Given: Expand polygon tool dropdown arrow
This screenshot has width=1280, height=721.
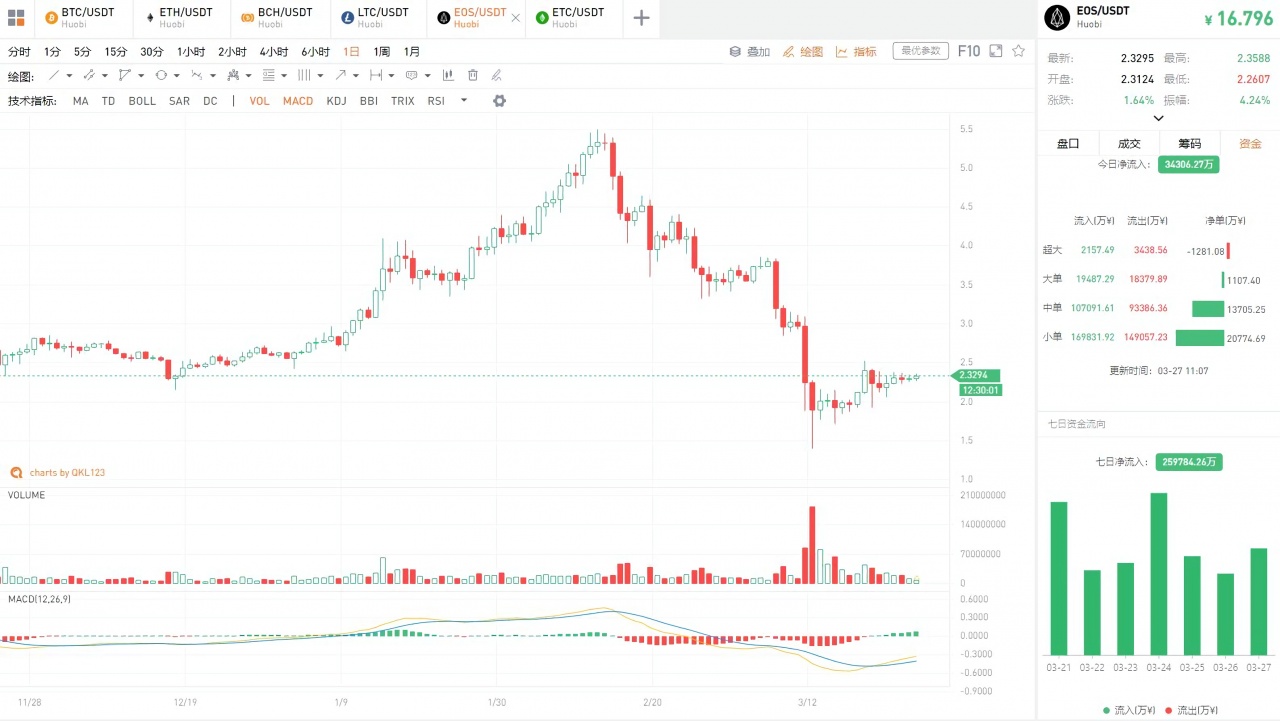Looking at the screenshot, I should [x=141, y=76].
